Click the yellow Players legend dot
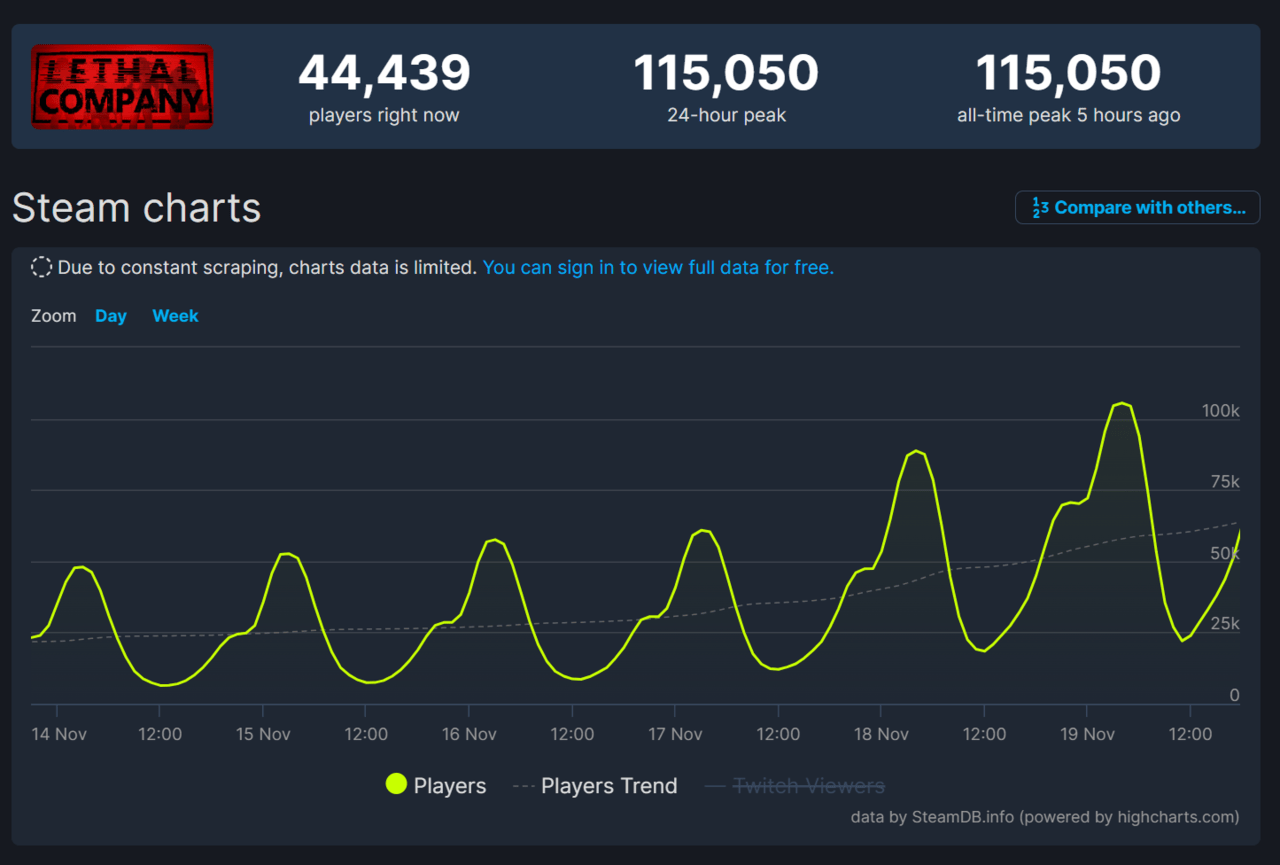 [x=396, y=785]
